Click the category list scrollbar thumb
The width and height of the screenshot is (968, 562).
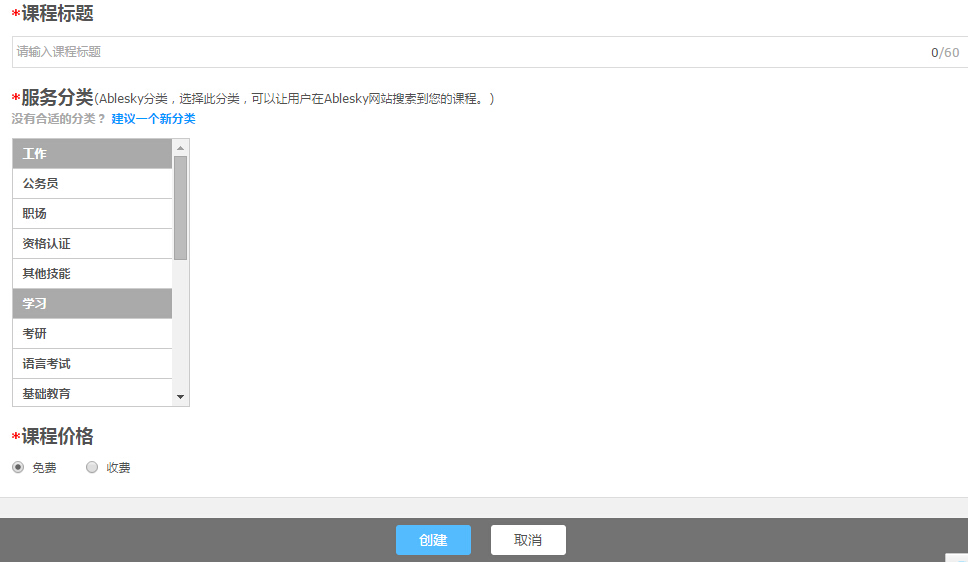pos(181,207)
